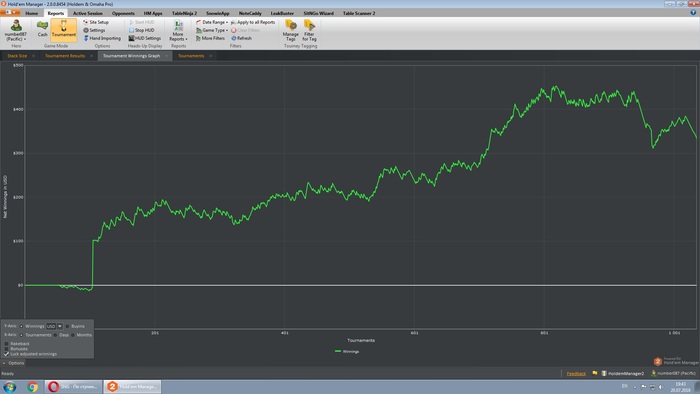Click HoldemManager2 database icon in status bar
The height and width of the screenshot is (394, 700).
coord(623,373)
